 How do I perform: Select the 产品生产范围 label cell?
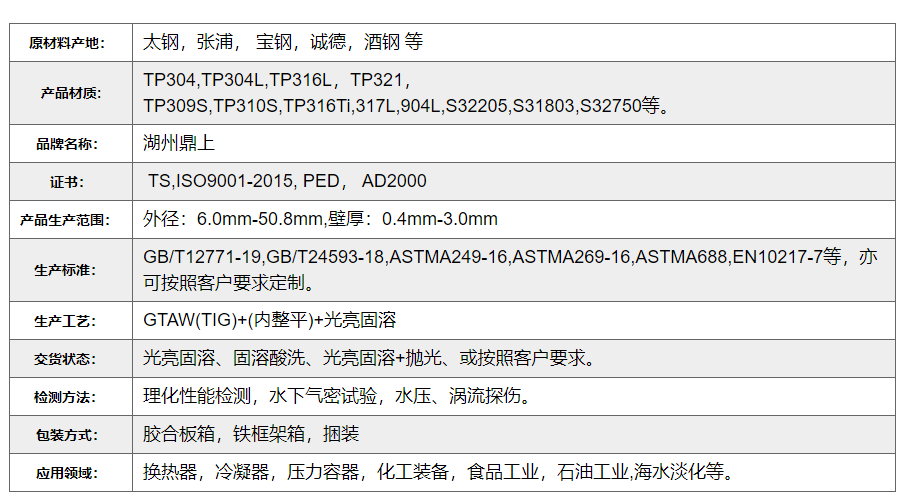67,220
